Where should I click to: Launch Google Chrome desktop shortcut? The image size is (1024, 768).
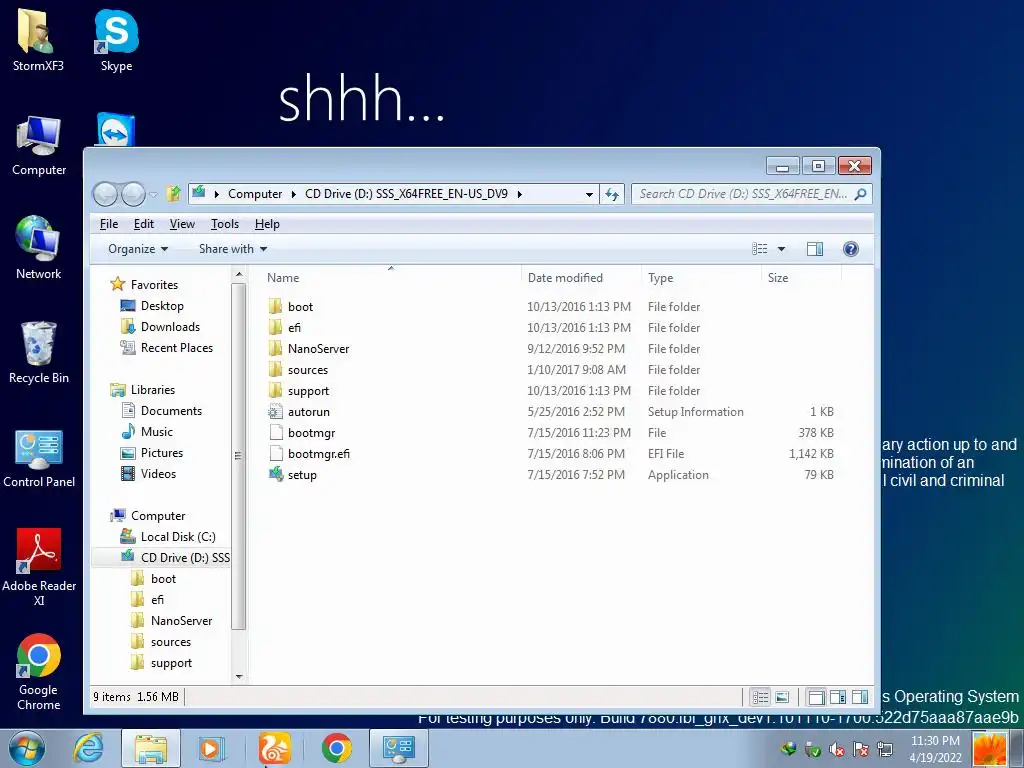pos(39,671)
